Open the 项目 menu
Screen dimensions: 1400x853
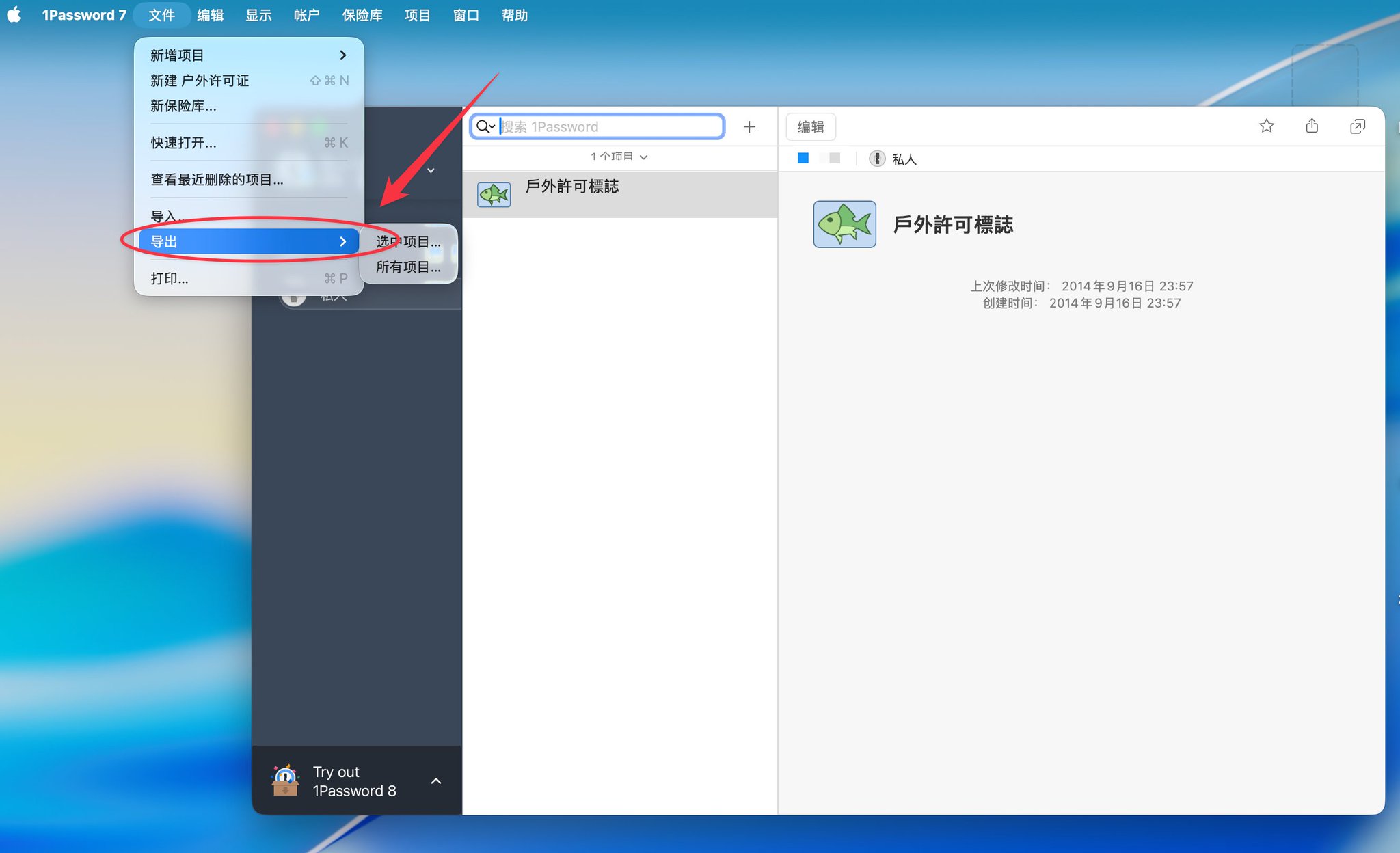[418, 15]
